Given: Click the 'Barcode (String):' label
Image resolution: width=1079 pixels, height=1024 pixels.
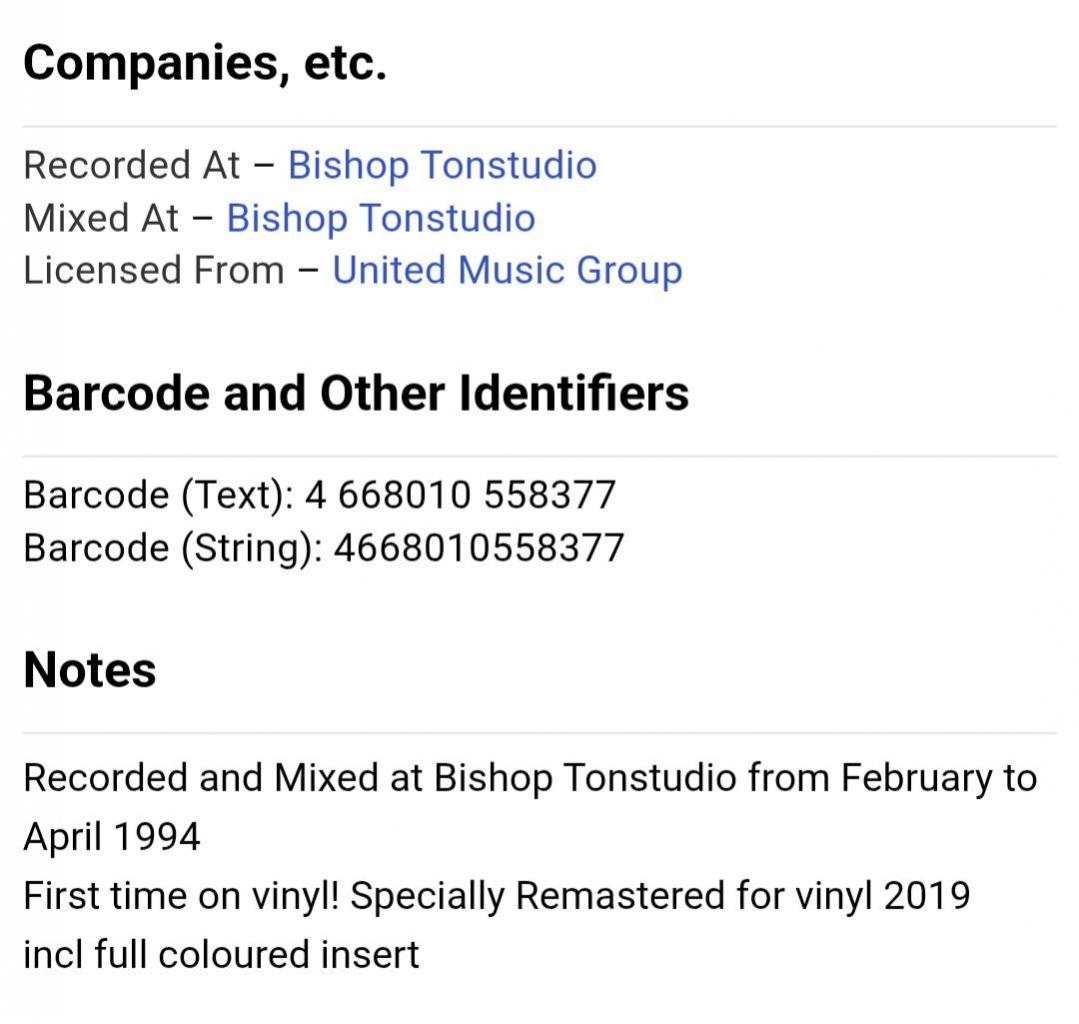Looking at the screenshot, I should [x=172, y=548].
